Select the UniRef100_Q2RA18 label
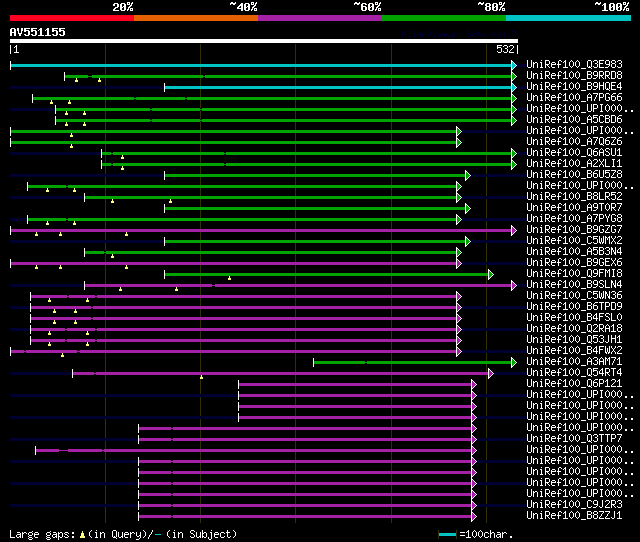Screen dimensions: 640x542 point(574,329)
